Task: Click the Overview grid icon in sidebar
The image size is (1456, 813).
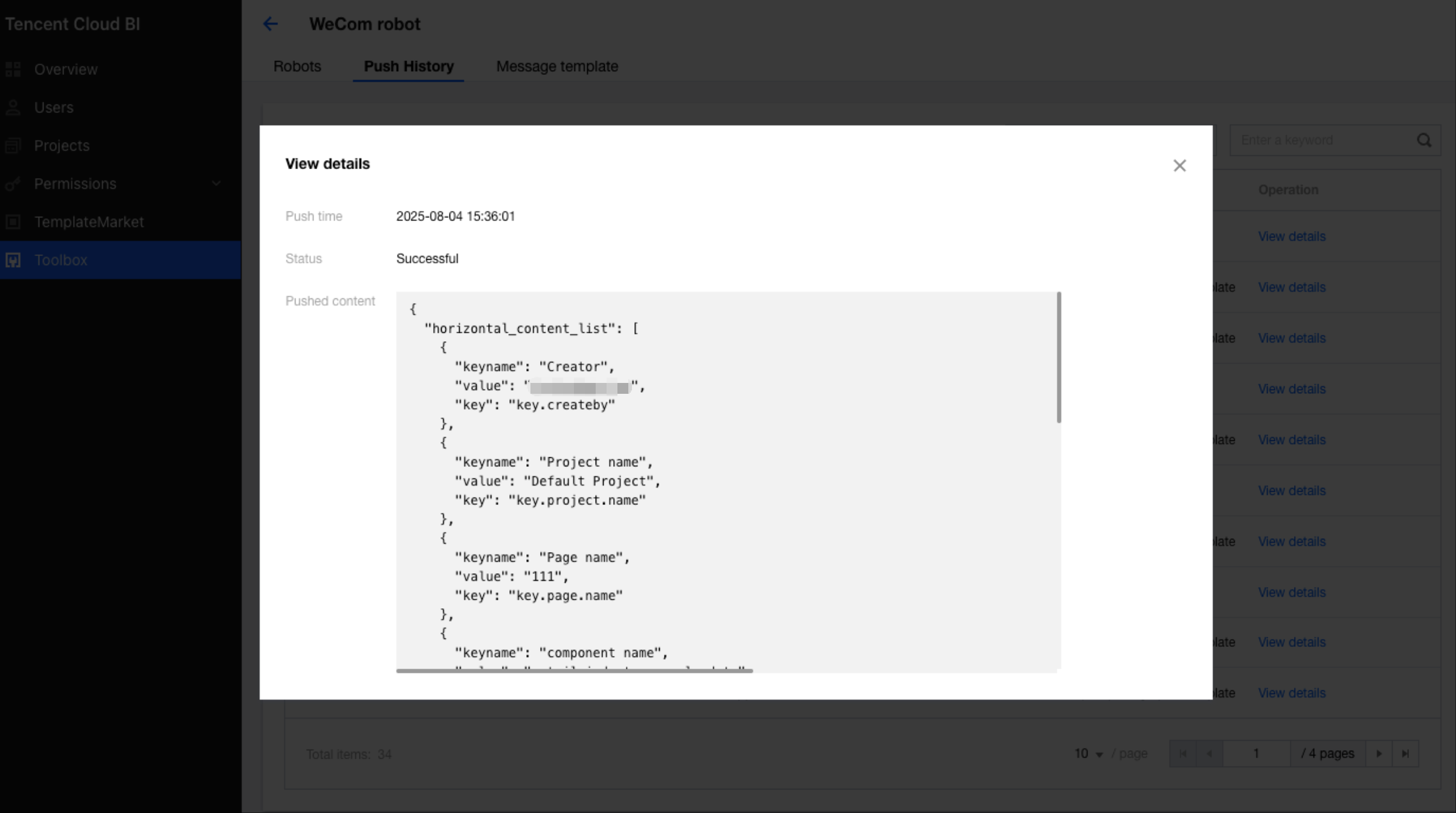Action: [x=13, y=69]
